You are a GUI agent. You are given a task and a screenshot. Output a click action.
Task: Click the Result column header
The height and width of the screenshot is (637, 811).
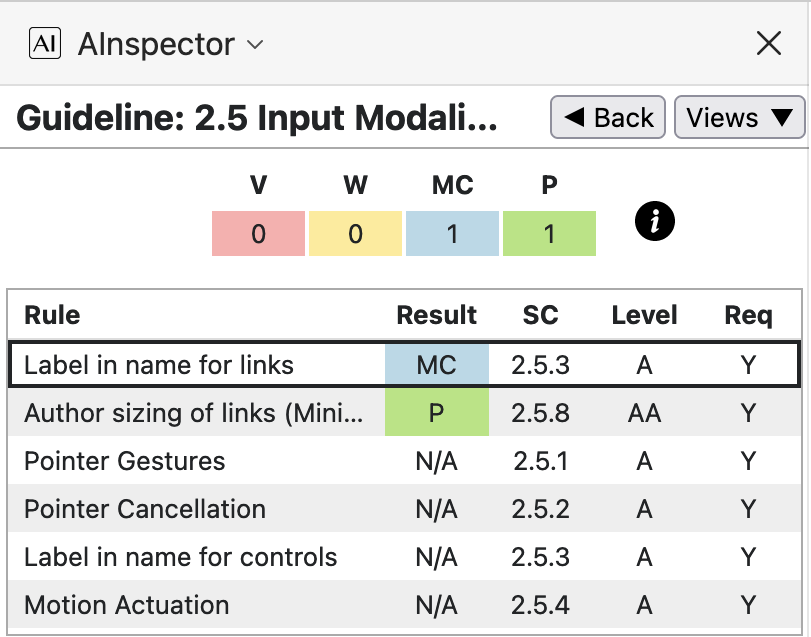[437, 316]
